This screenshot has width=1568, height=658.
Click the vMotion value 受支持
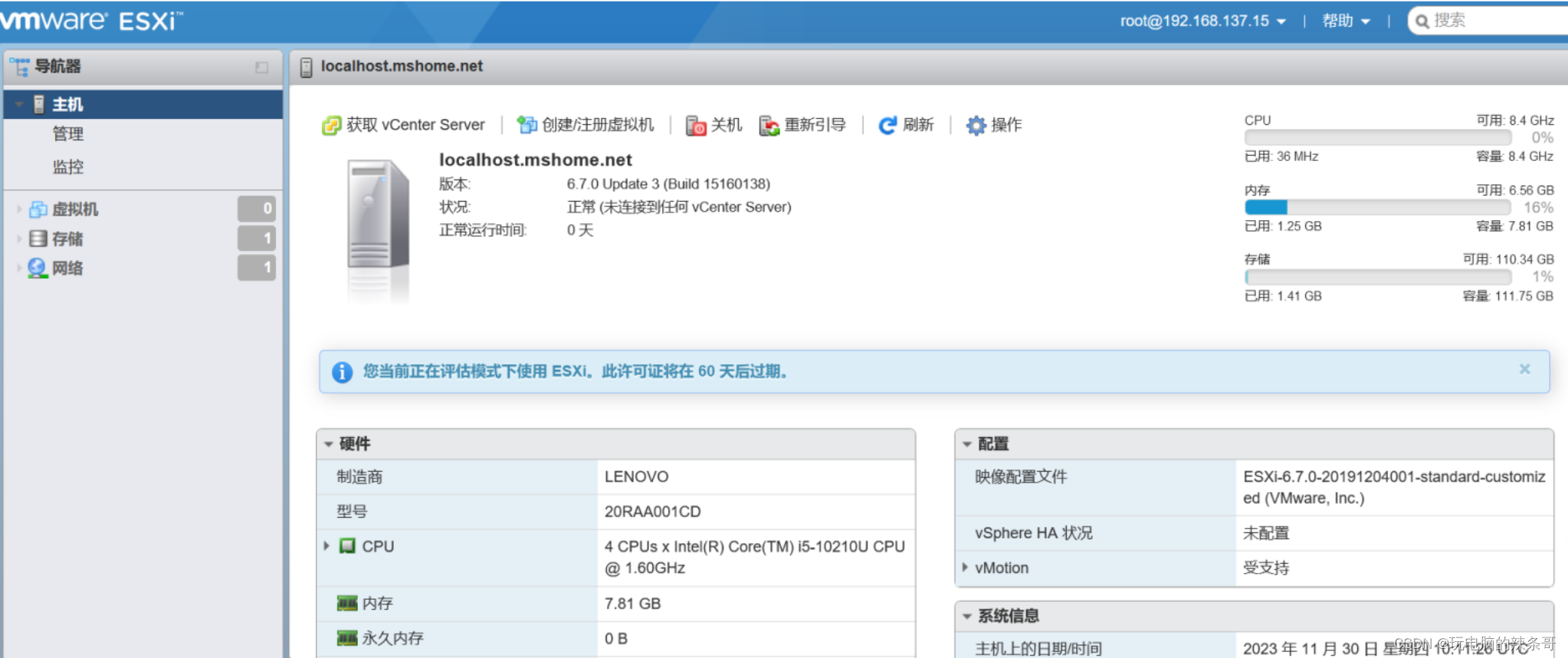point(1266,568)
